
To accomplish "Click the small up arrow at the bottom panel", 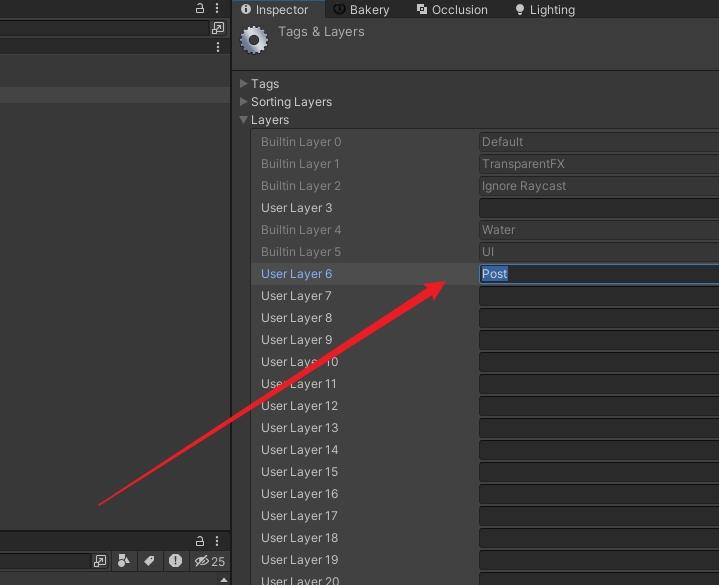I will point(223,580).
